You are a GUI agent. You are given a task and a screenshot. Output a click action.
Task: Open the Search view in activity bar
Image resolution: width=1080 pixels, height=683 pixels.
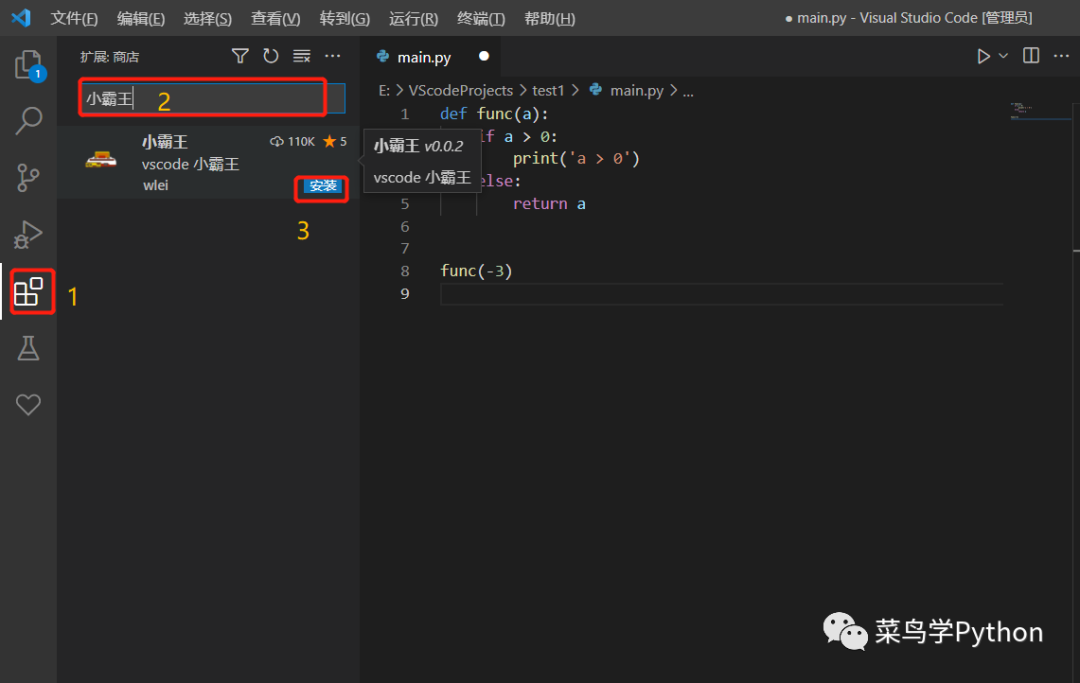pyautogui.click(x=29, y=120)
